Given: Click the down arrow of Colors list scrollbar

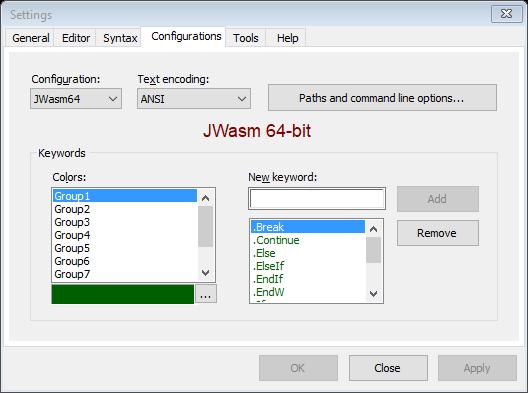Looking at the screenshot, I should tap(205, 272).
